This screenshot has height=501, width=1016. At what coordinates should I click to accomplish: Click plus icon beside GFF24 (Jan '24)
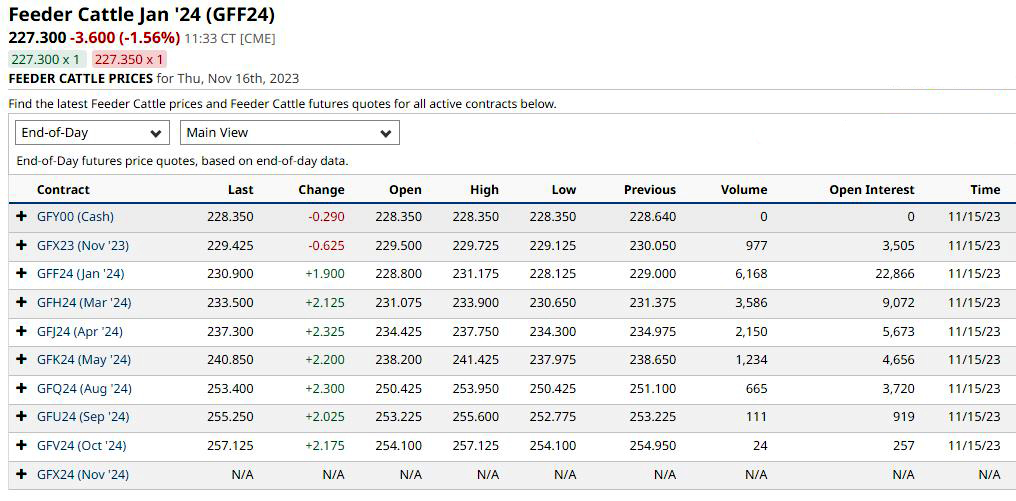click(x=21, y=274)
